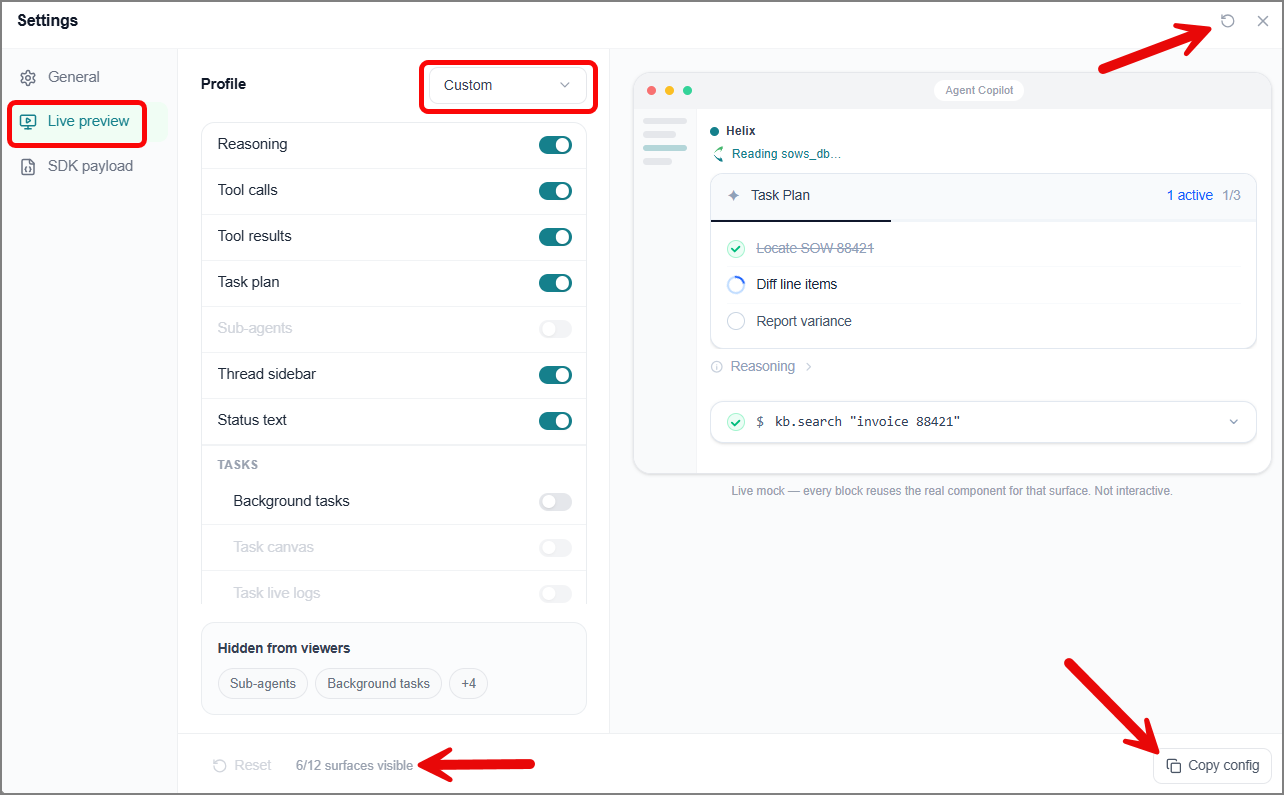Screen dimensions: 1284x795
Task: Expand the Reasoning disclosure in the preview
Action: click(762, 367)
